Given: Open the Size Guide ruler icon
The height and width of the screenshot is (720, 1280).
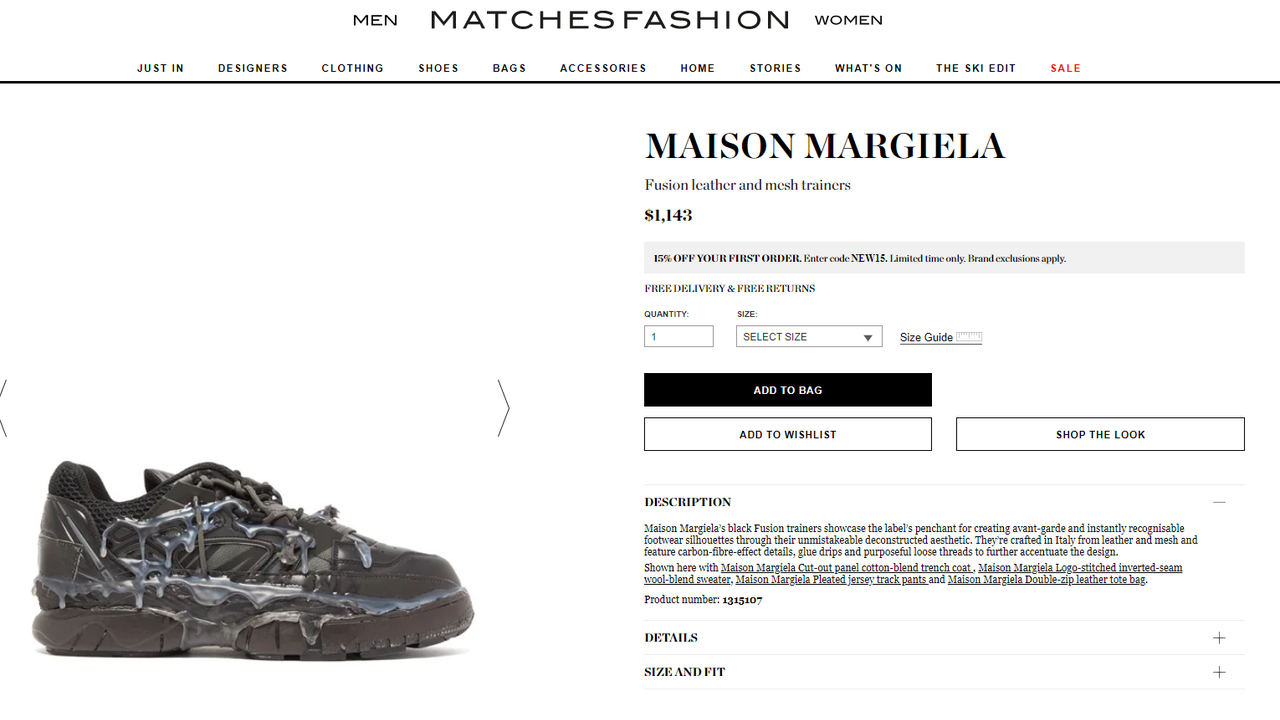Looking at the screenshot, I should (969, 337).
